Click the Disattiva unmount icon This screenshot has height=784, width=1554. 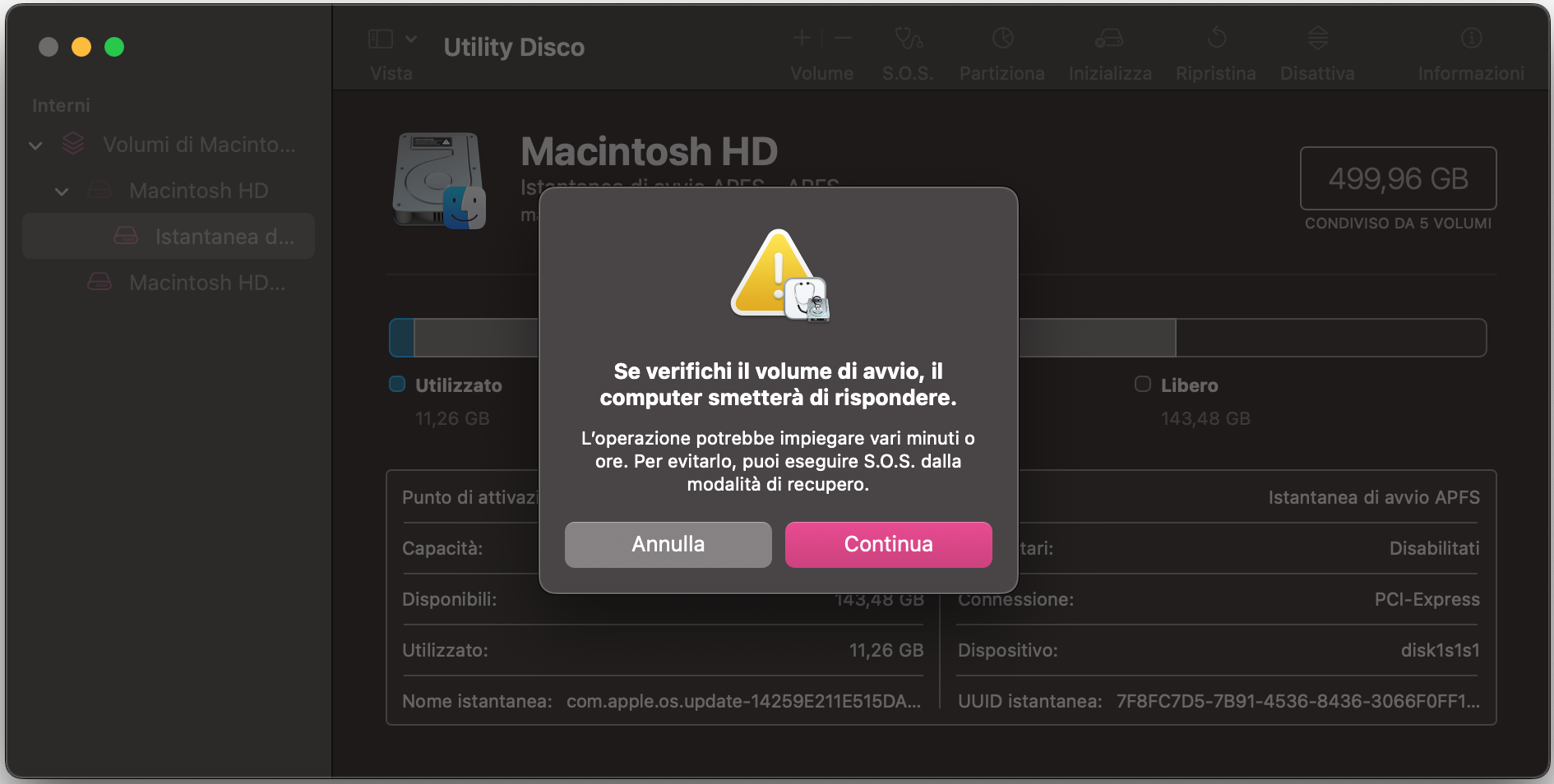(1317, 39)
